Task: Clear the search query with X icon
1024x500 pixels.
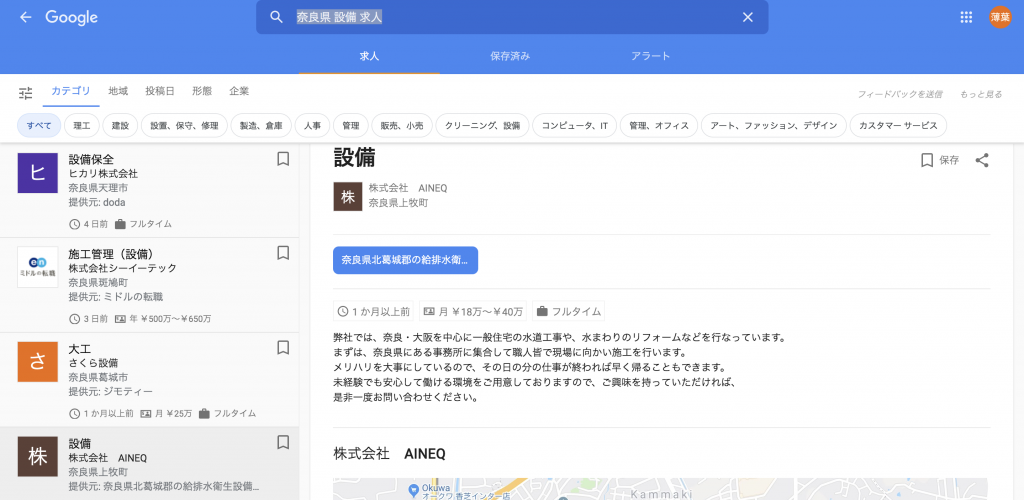Action: click(x=748, y=17)
